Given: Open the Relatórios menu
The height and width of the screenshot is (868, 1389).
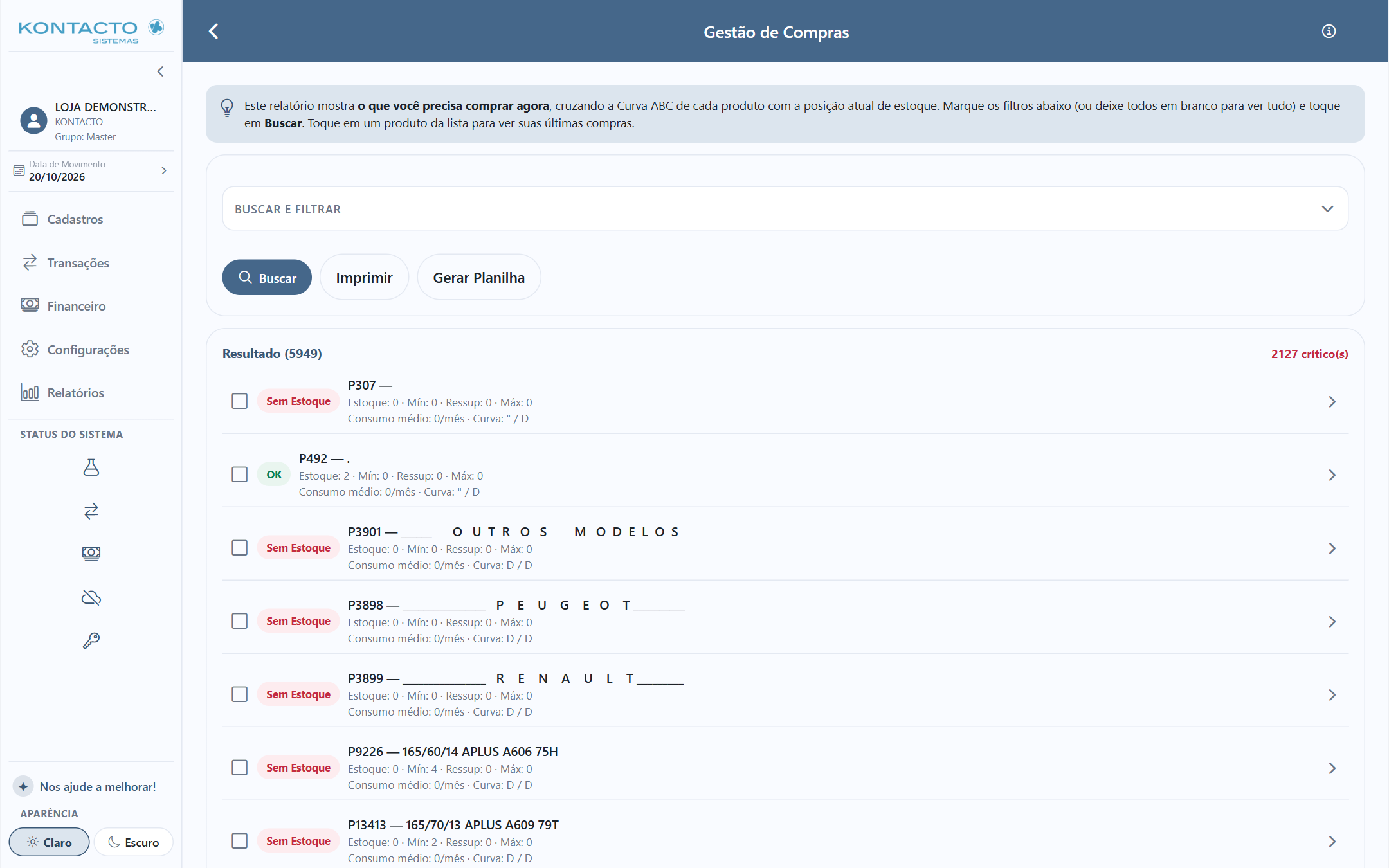Looking at the screenshot, I should pyautogui.click(x=91, y=393).
